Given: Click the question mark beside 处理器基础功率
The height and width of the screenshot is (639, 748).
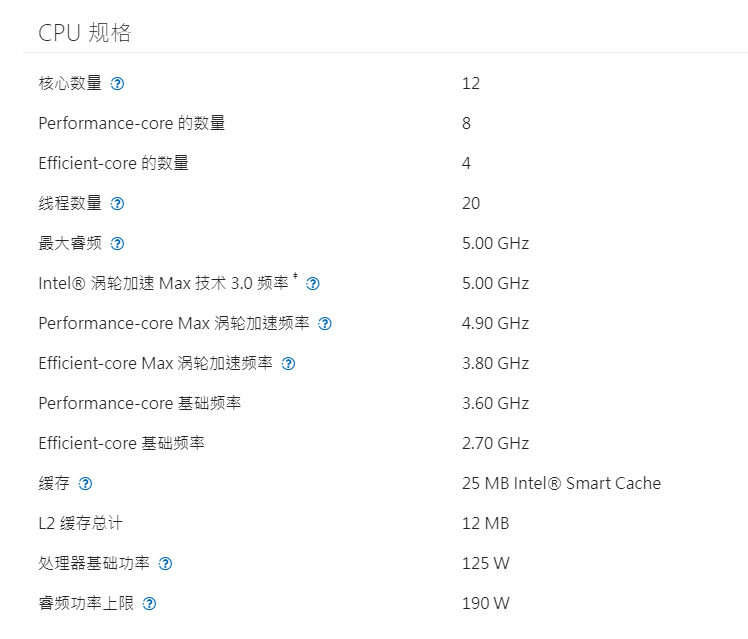Looking at the screenshot, I should coord(165,564).
